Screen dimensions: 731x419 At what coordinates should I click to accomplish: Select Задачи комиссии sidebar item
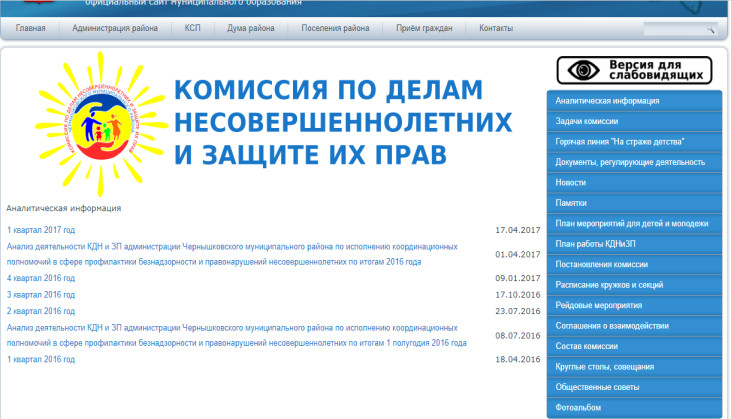(x=634, y=121)
